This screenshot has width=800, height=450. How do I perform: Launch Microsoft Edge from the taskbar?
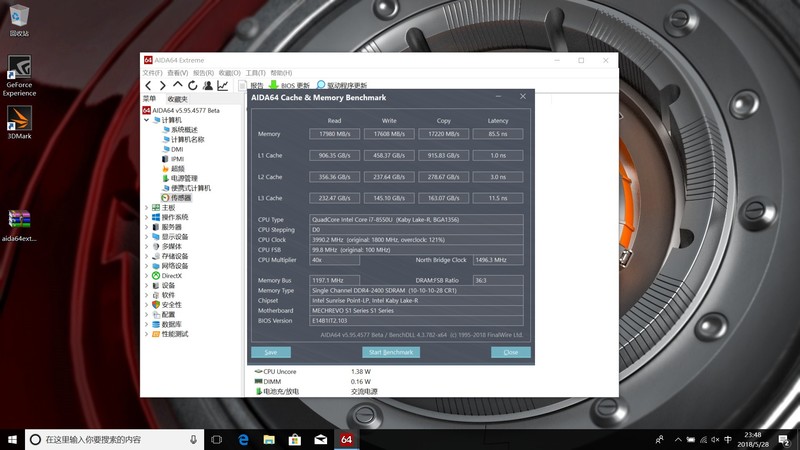click(243, 439)
